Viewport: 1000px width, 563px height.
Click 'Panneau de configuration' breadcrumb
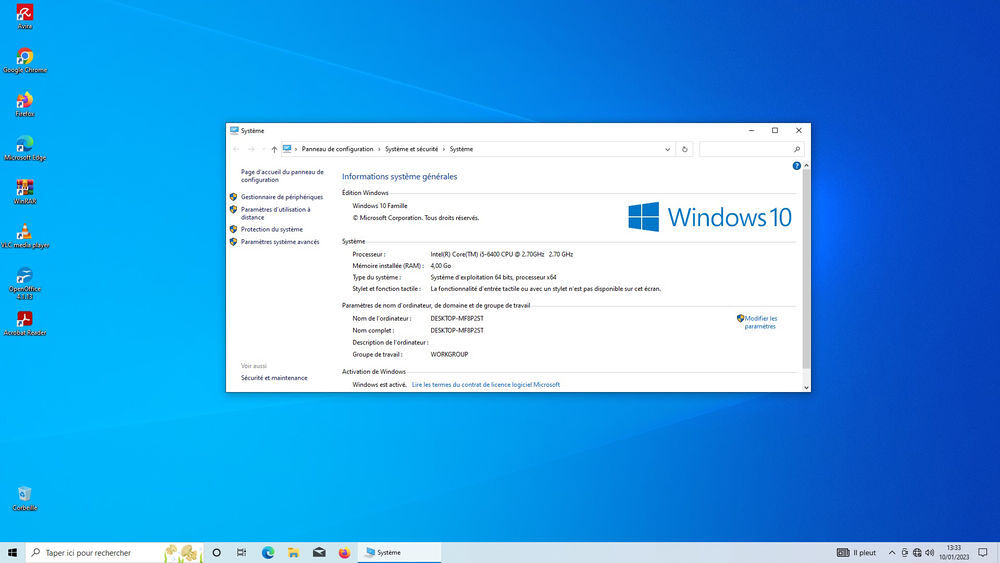point(337,149)
